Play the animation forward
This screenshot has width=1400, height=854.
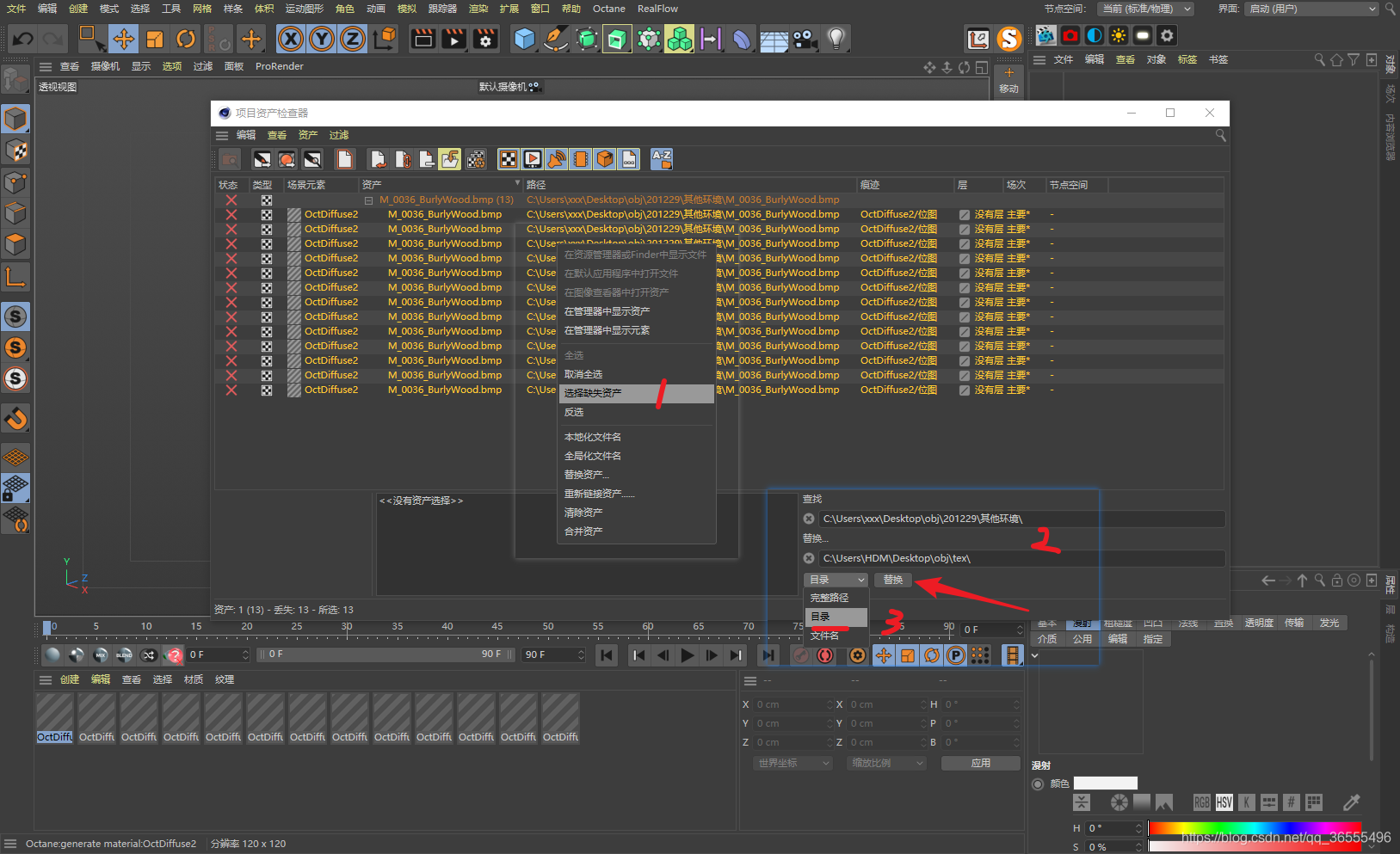point(687,655)
